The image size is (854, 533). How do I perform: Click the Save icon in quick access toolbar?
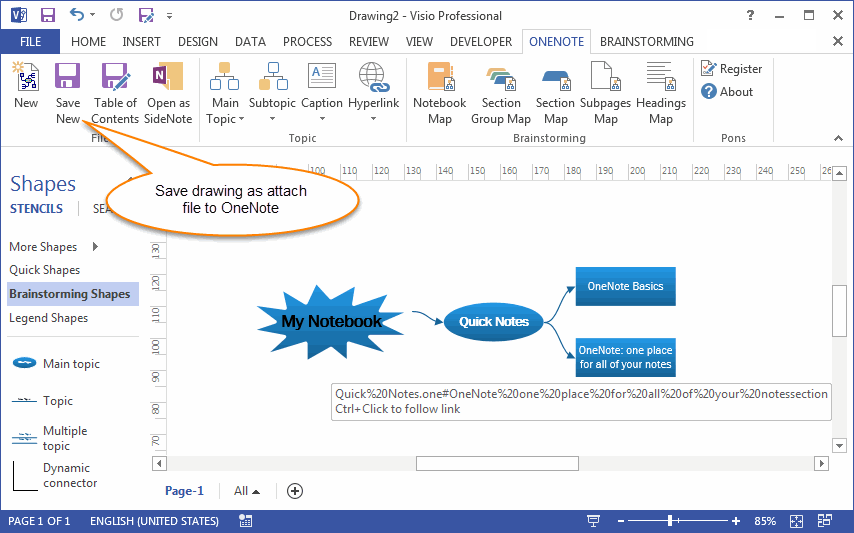[x=48, y=15]
